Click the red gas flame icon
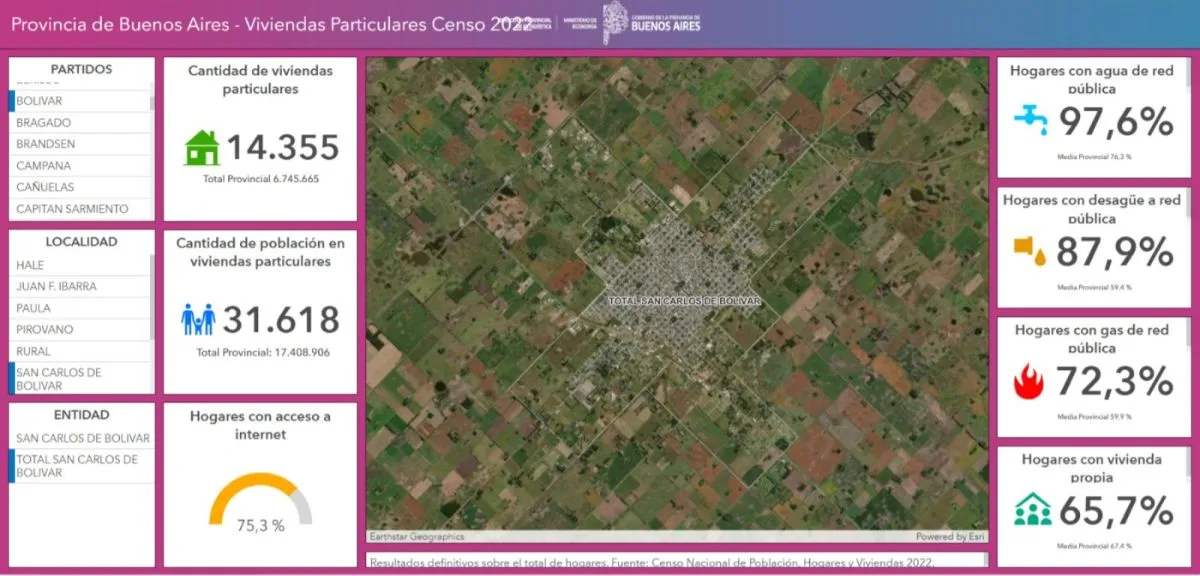Screen dimensions: 1200x576 coord(1030,381)
